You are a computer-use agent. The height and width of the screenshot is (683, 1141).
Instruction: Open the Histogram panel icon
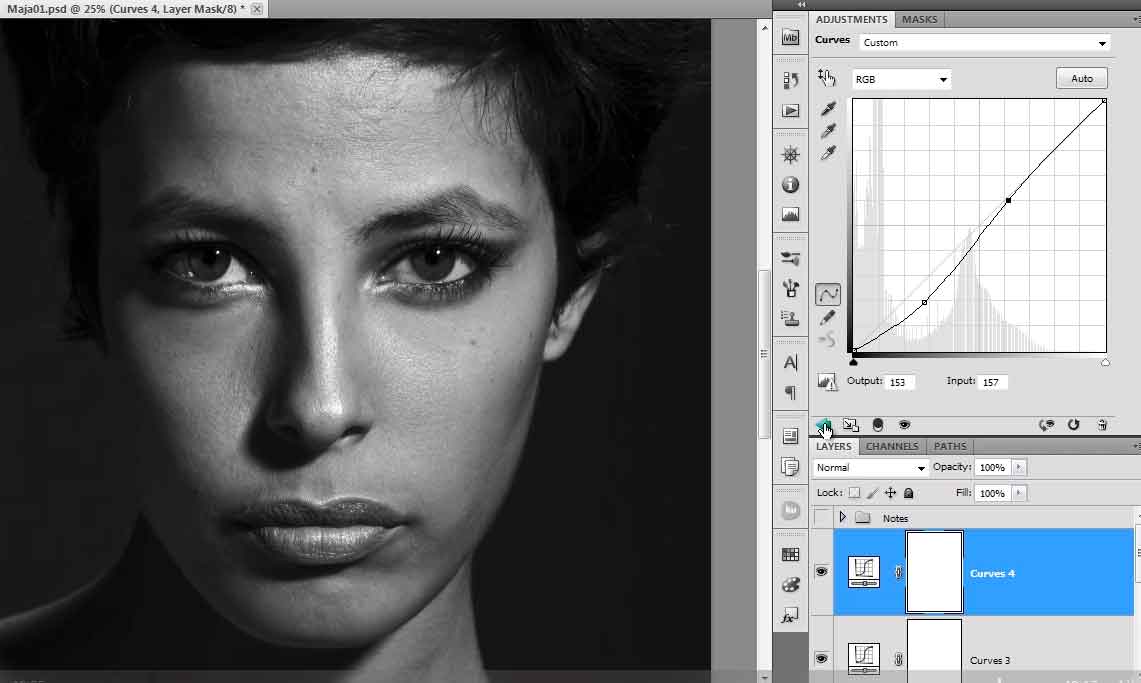(791, 214)
